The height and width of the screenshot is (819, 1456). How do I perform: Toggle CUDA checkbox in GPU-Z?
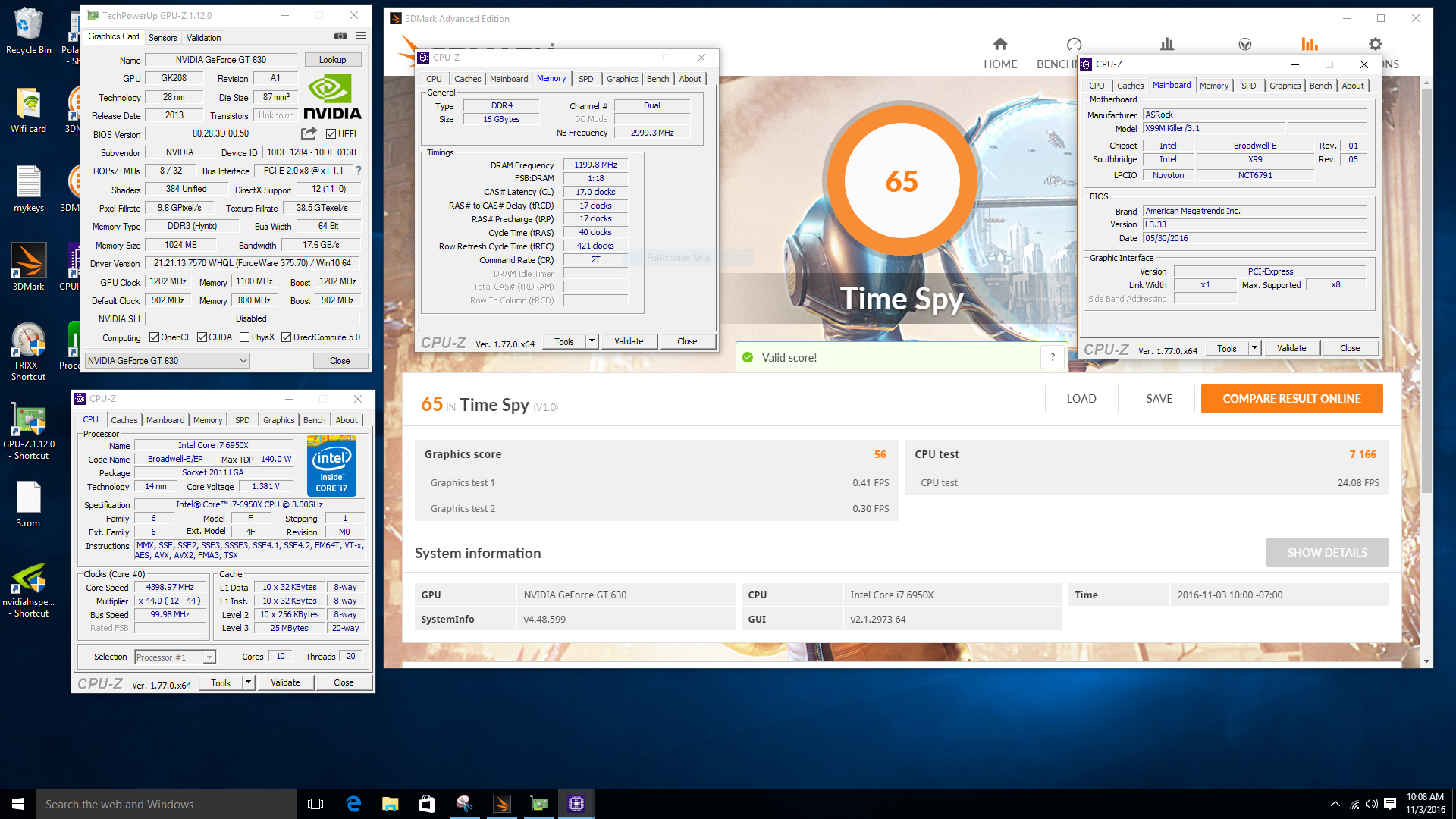(x=202, y=337)
